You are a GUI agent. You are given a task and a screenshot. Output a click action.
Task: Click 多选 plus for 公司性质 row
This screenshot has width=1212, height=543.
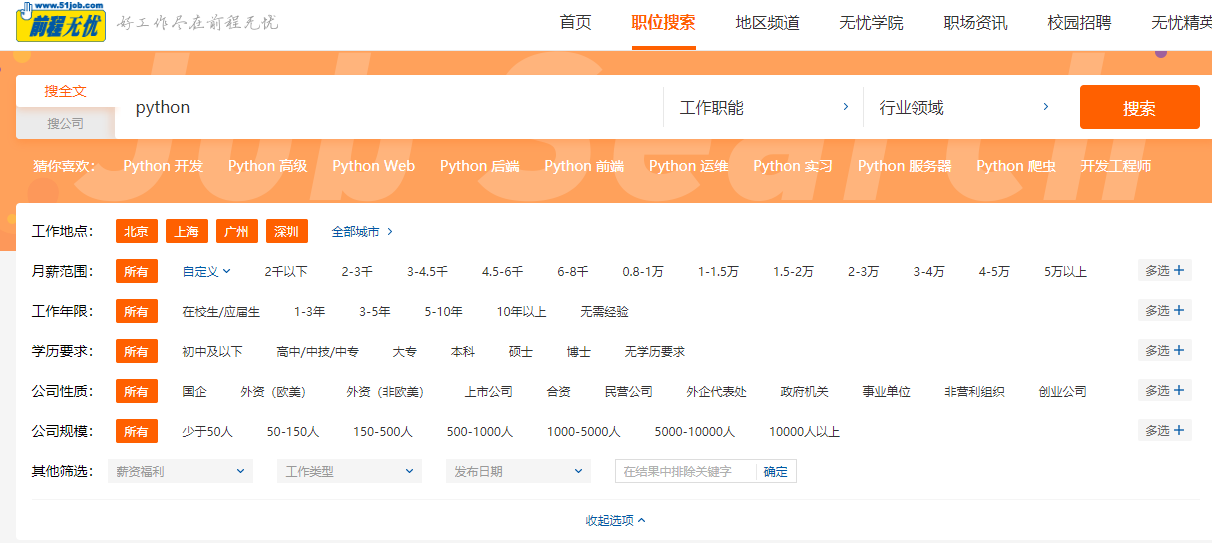click(1165, 390)
